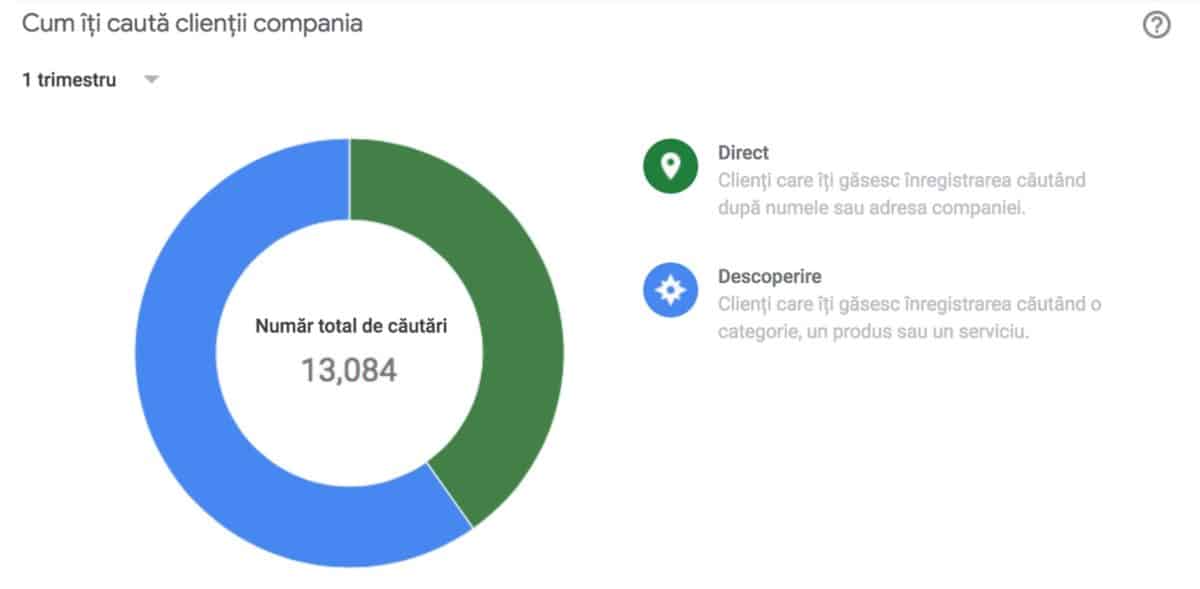This screenshot has width=1200, height=589.
Task: Click the heading 'Cum îți caută clienții compania'
Action: coord(192,24)
